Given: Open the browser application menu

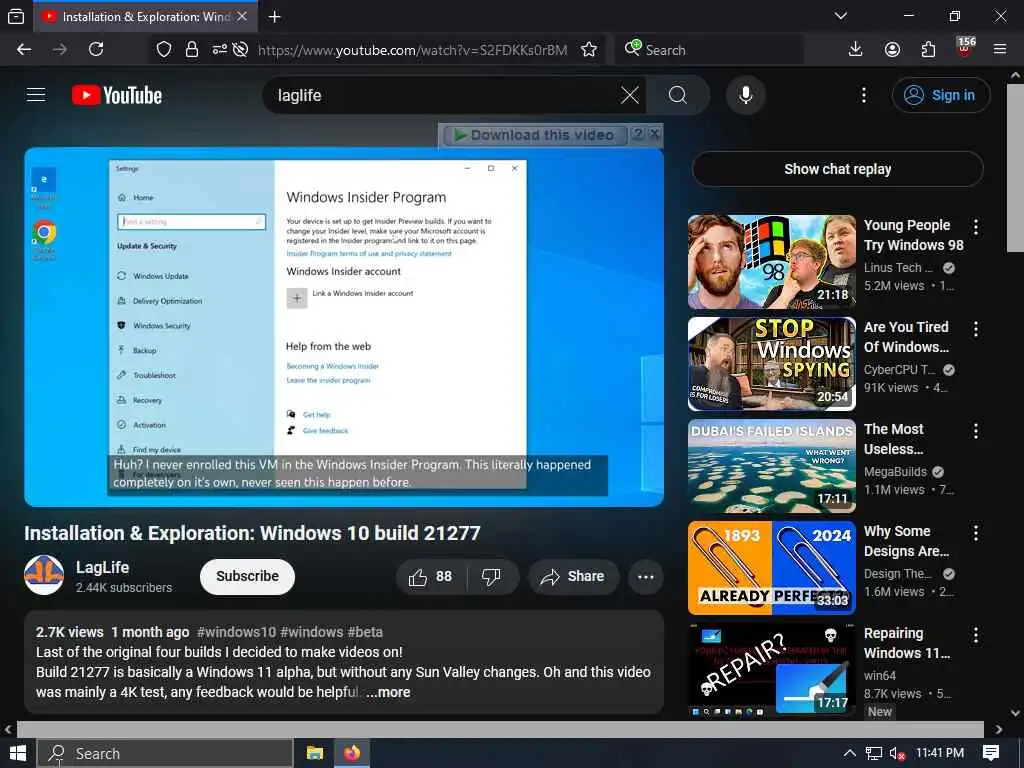Looking at the screenshot, I should (x=1000, y=50).
